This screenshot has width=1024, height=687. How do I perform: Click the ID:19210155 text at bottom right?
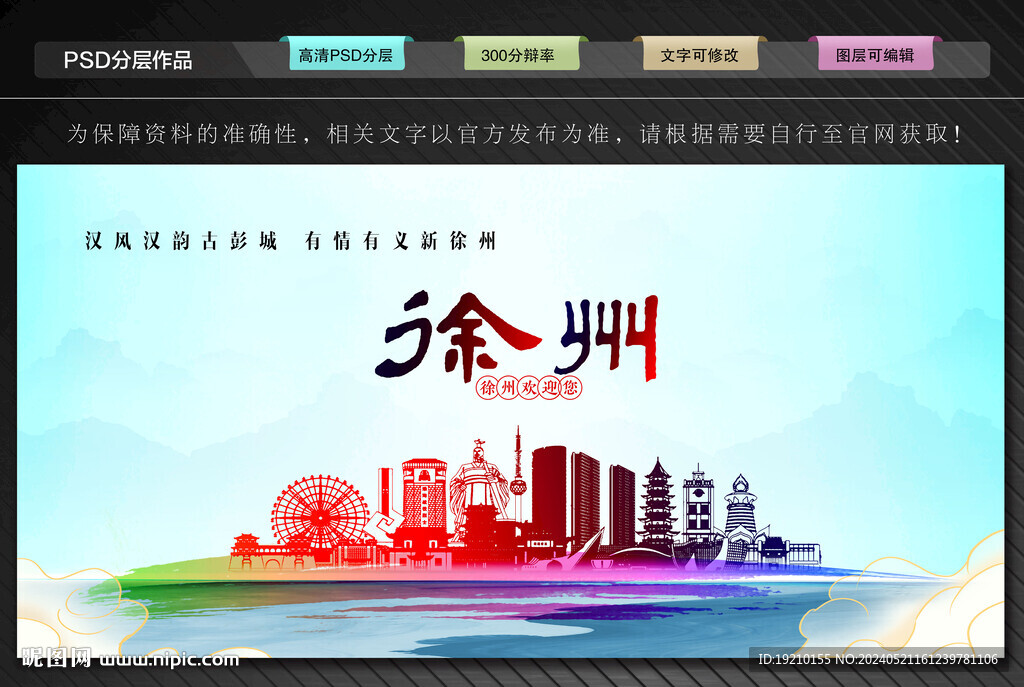point(790,660)
